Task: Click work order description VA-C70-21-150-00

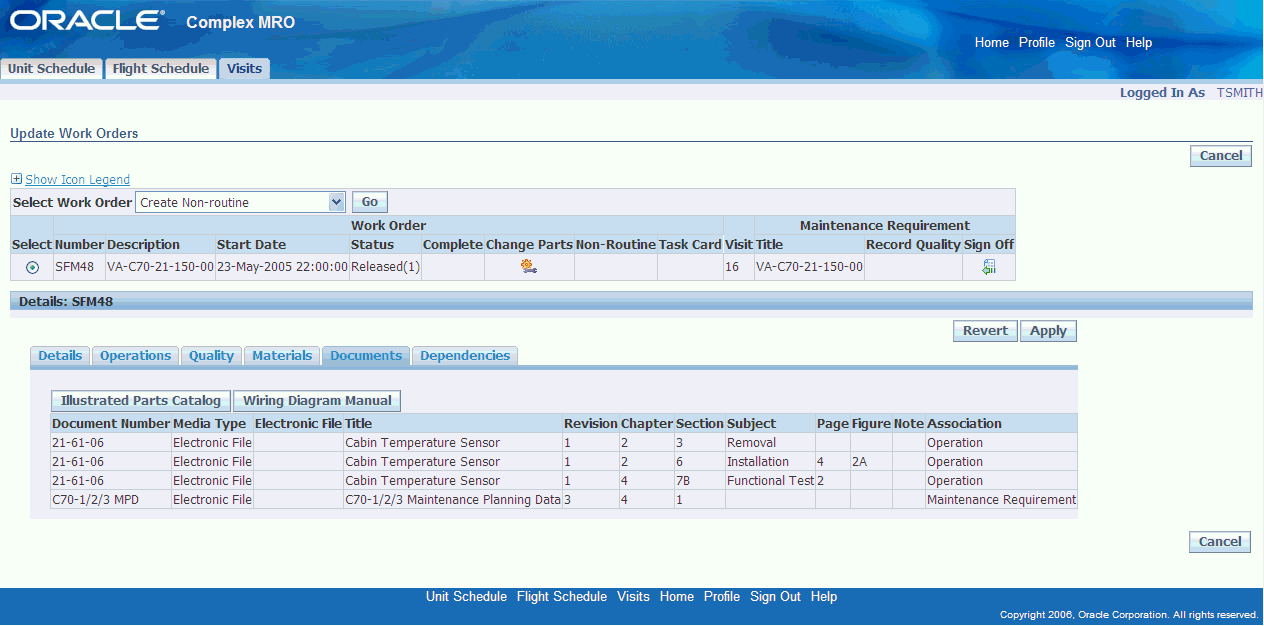Action: coord(160,267)
